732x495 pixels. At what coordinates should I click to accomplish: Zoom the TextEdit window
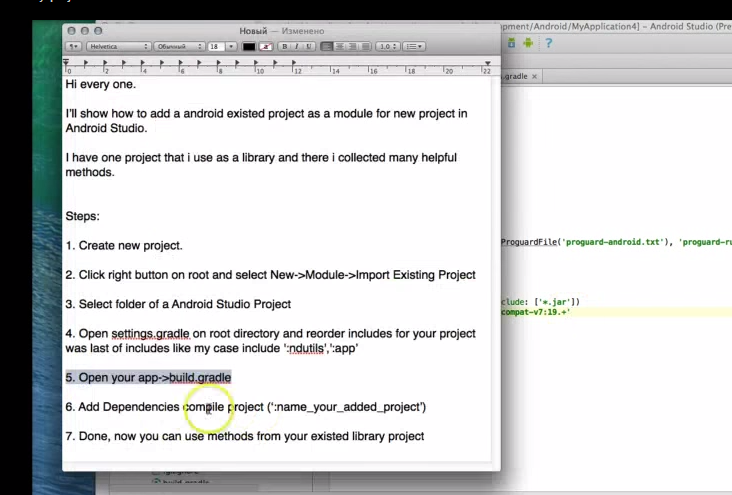pos(98,31)
